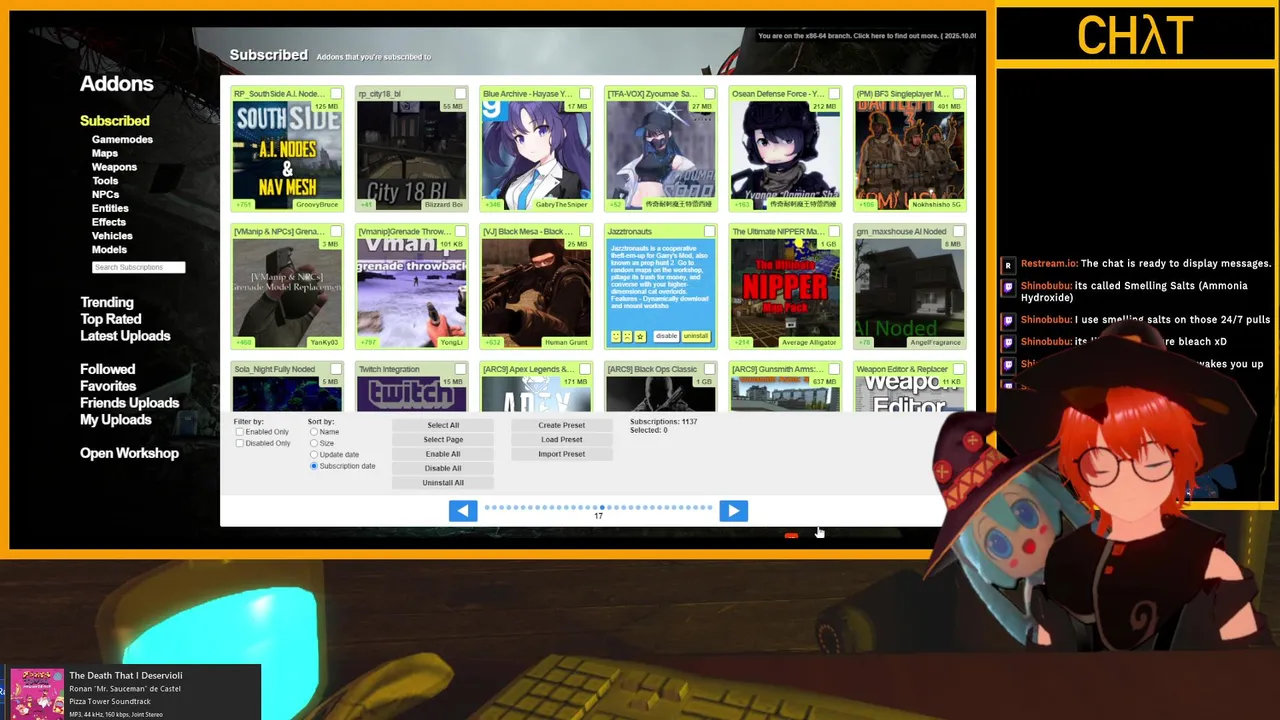Open the Favorites list

tap(108, 386)
